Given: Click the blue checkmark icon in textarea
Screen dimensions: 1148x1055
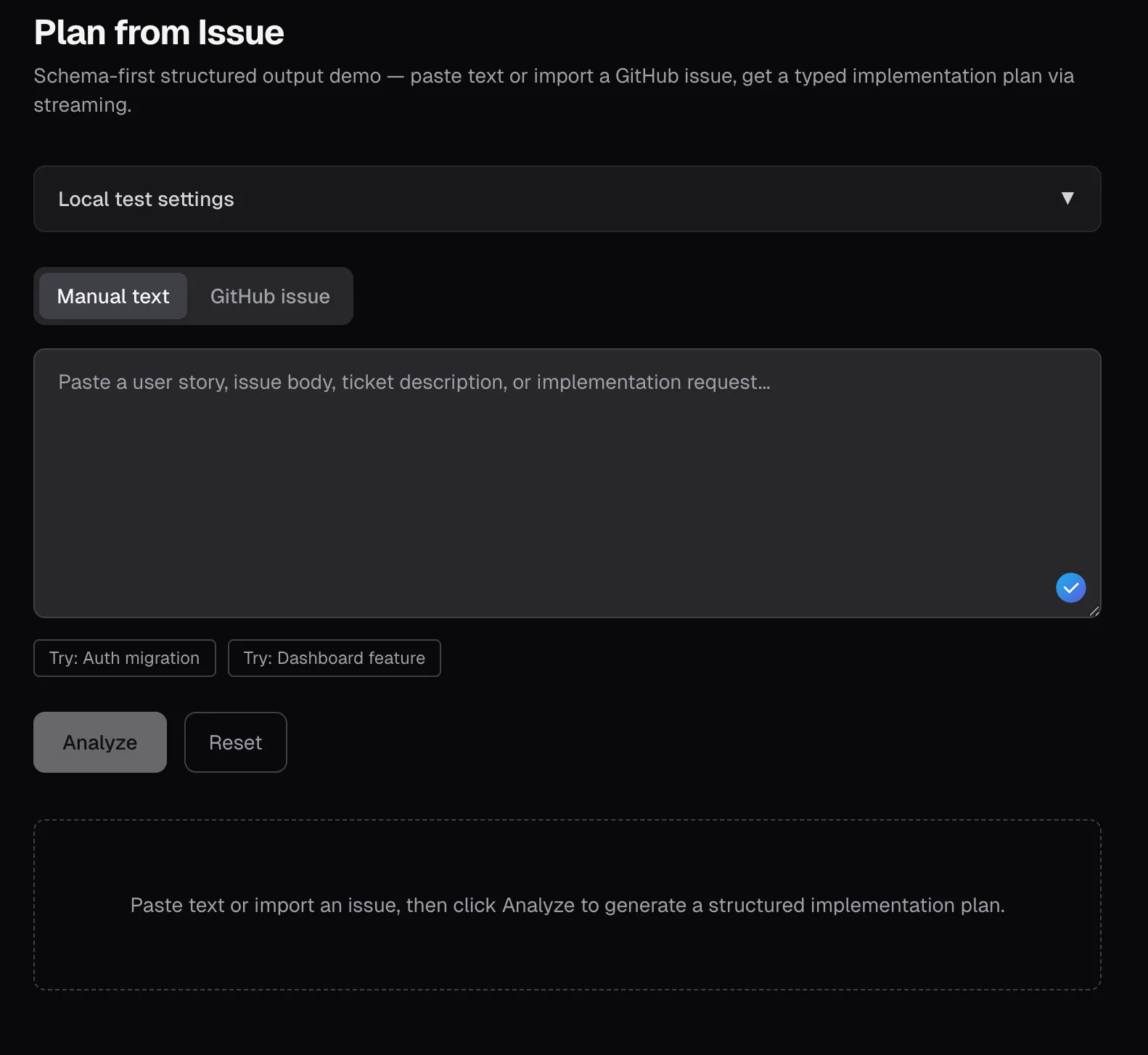Looking at the screenshot, I should (1070, 588).
